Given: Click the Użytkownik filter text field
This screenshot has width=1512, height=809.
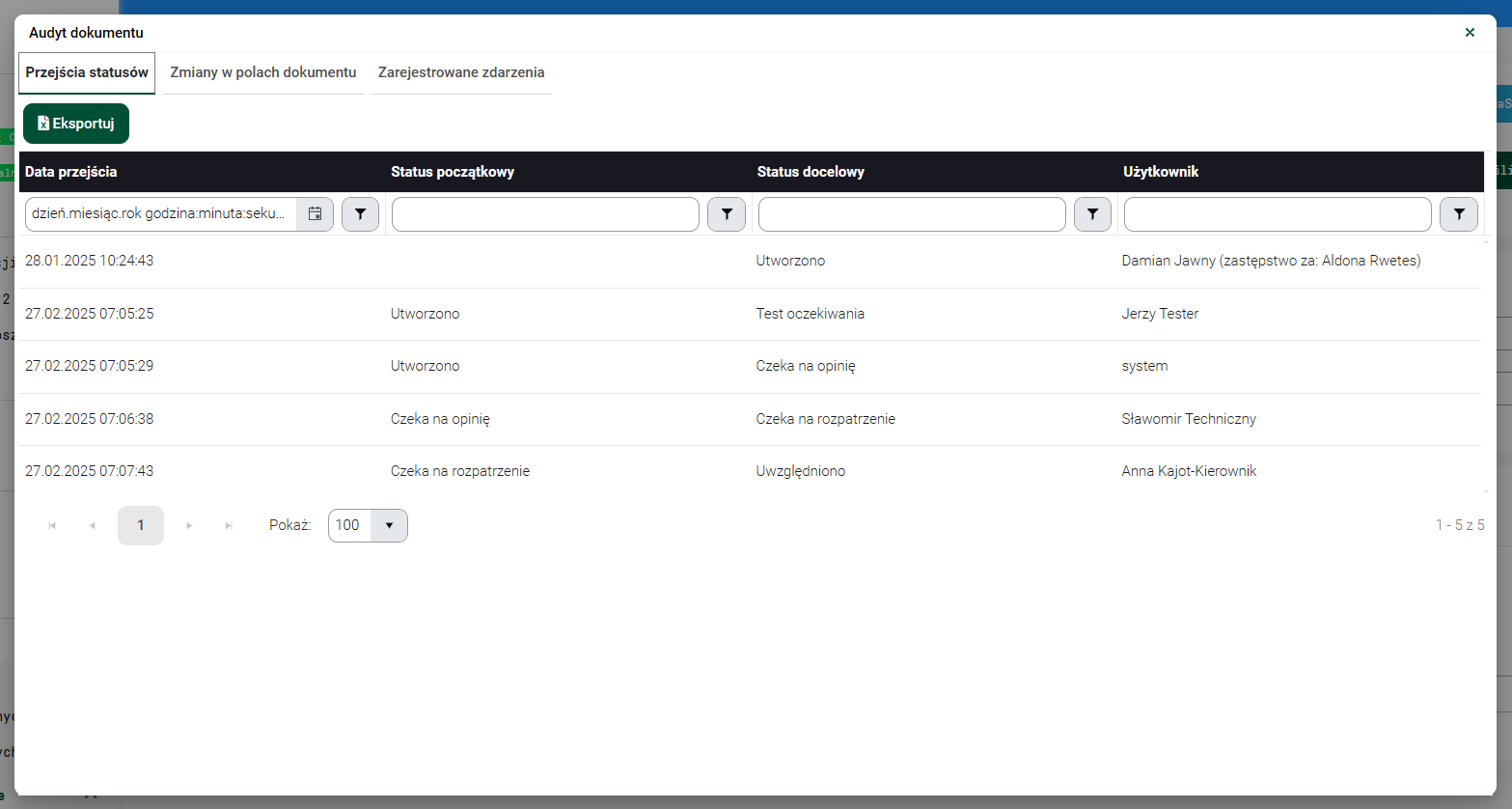Looking at the screenshot, I should pos(1277,214).
